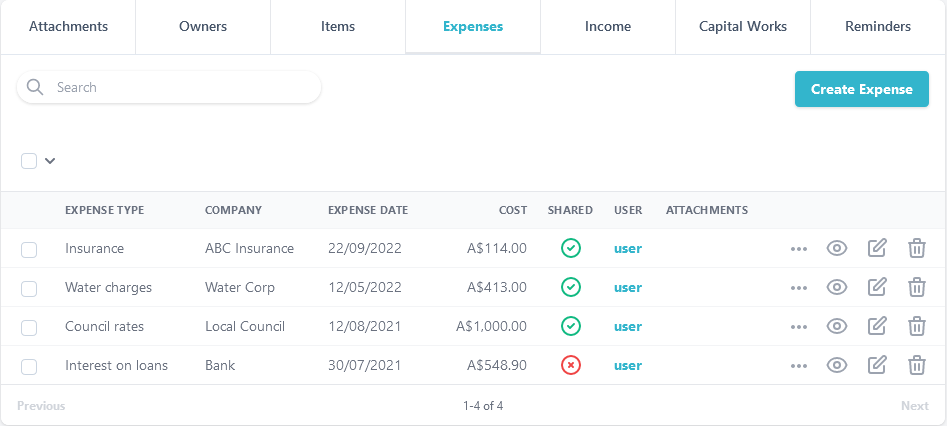
Task: Click the Create Expense button
Action: click(x=861, y=89)
